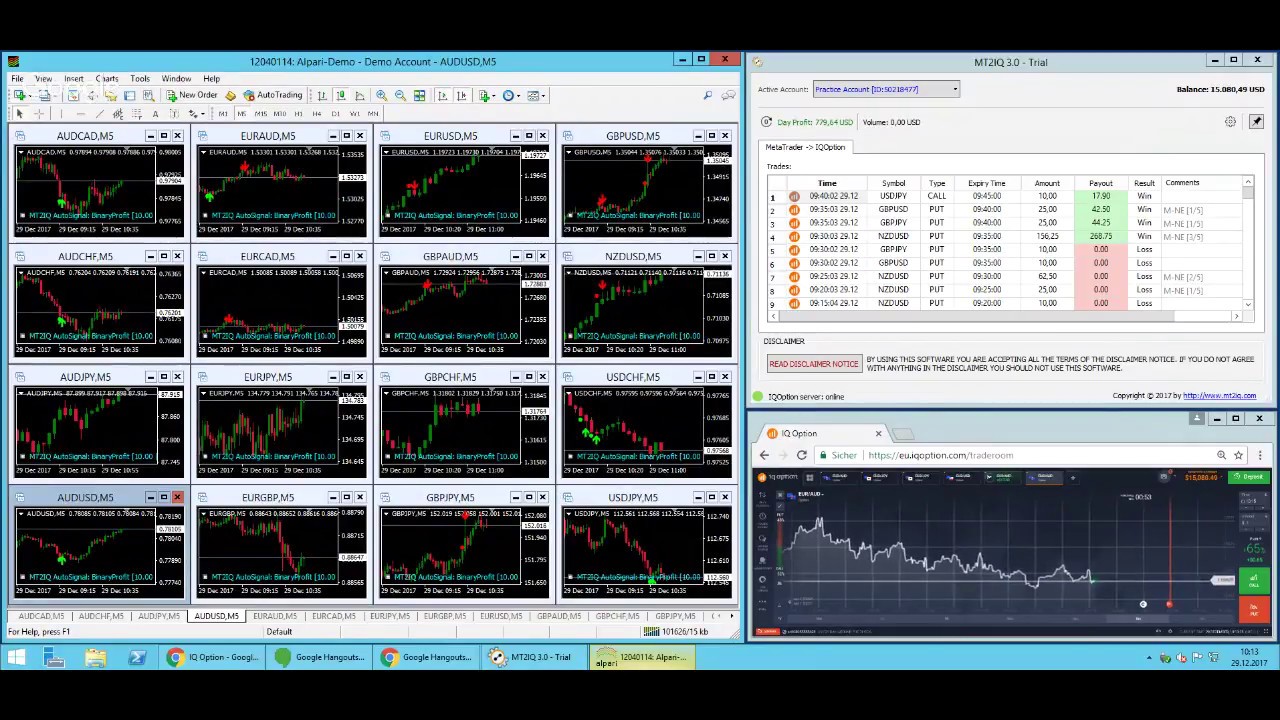Open templates dropdown in toolbar
The image size is (1280, 720).
pos(536,95)
